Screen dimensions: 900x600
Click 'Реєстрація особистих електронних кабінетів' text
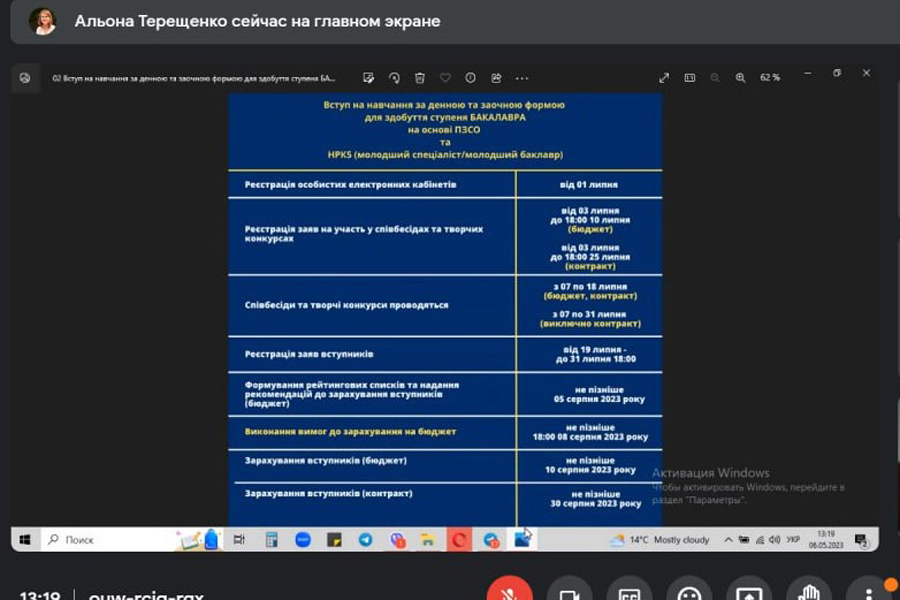coord(350,184)
